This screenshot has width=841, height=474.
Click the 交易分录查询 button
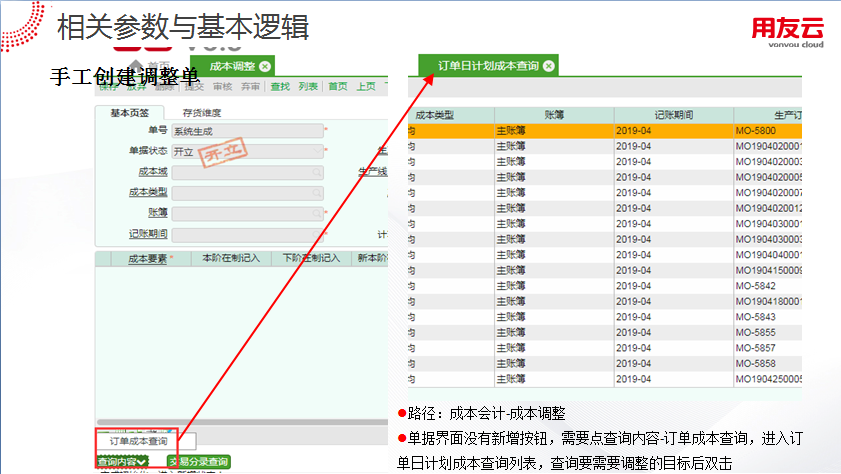coord(198,461)
